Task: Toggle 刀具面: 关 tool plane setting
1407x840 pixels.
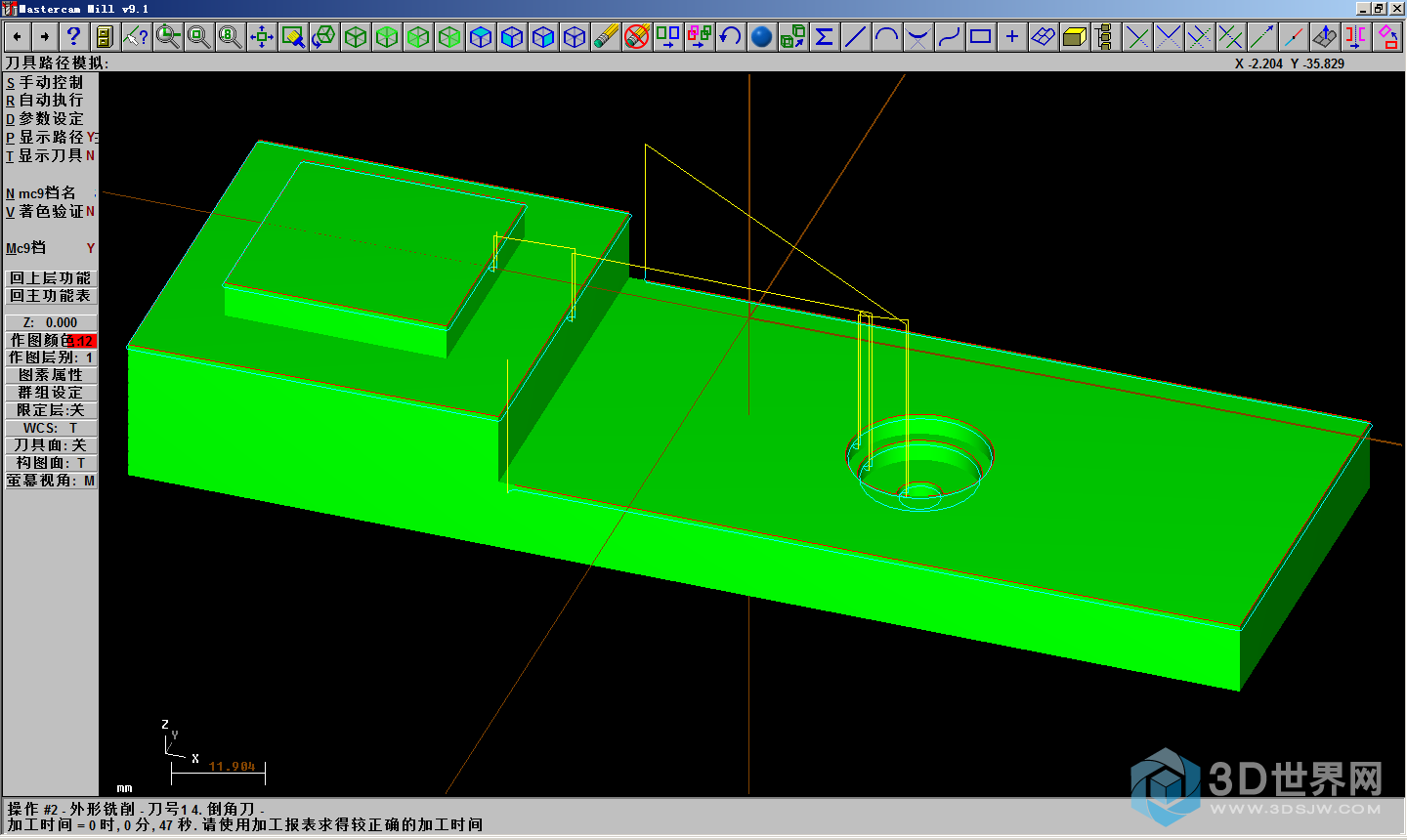Action: click(x=51, y=445)
